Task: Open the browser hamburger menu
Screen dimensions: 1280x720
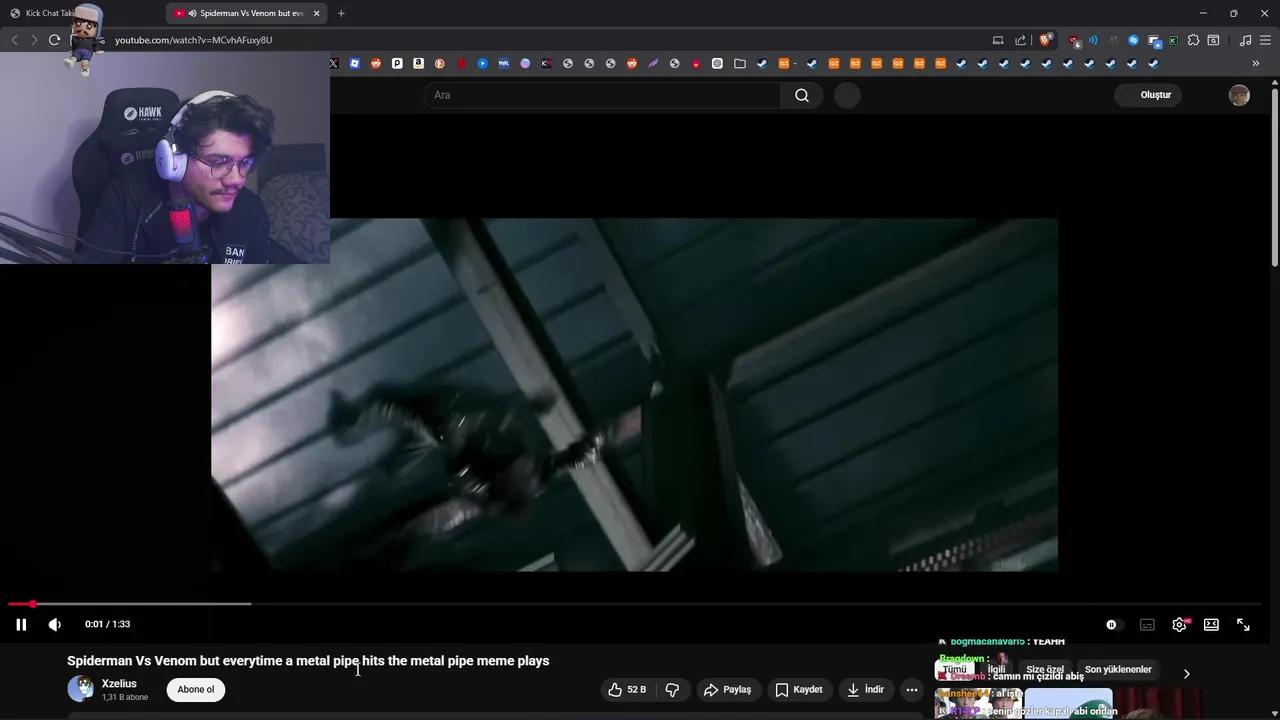Action: tap(1265, 40)
